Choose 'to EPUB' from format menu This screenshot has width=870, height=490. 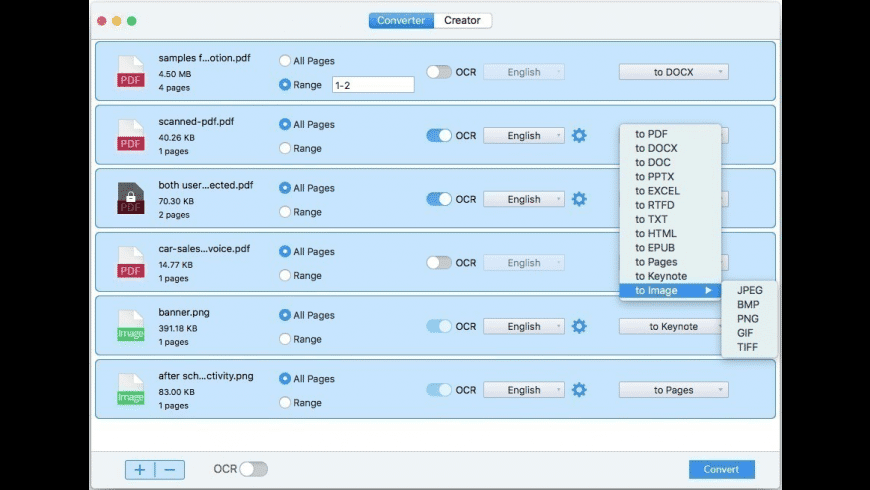pyautogui.click(x=655, y=248)
